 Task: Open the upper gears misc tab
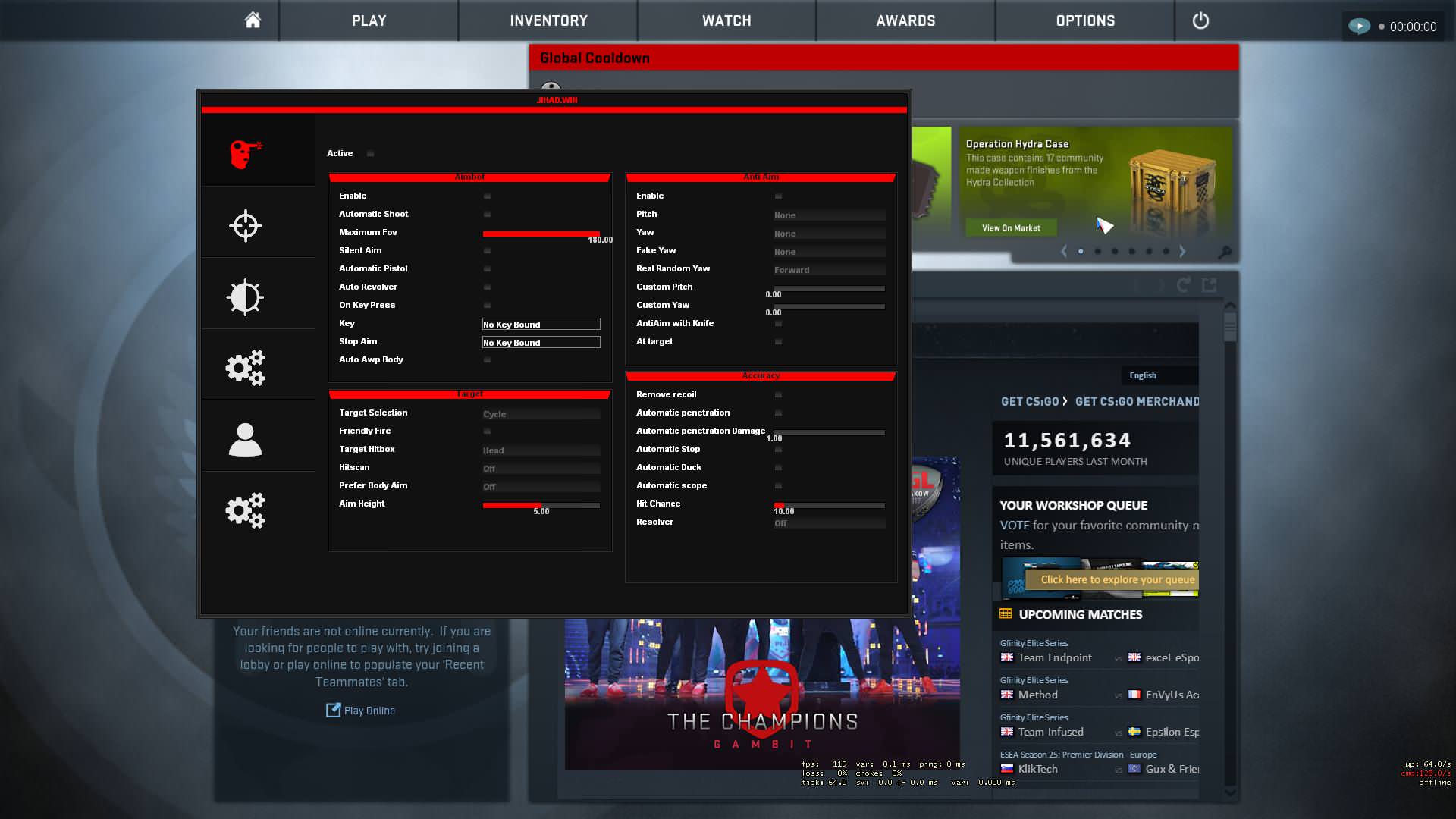point(246,368)
